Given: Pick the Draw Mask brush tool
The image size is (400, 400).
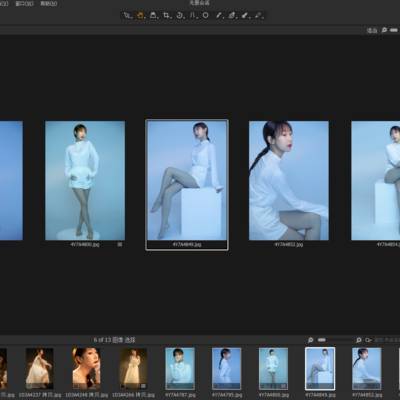Looking at the screenshot, I should [x=219, y=15].
